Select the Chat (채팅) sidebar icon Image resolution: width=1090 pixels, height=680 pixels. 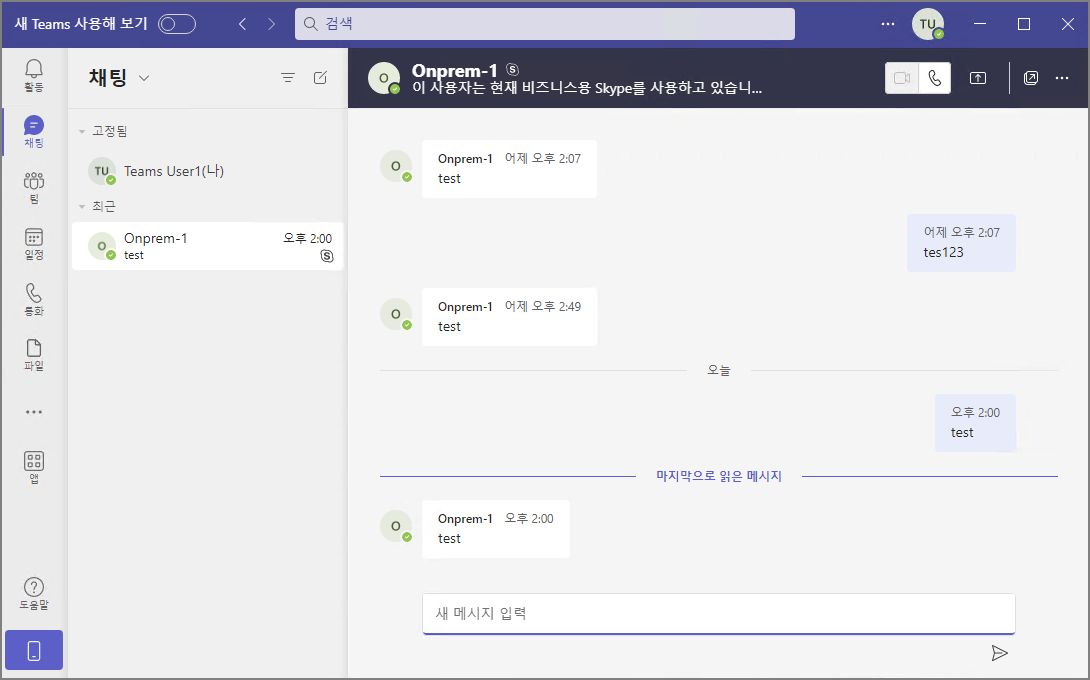(x=33, y=131)
